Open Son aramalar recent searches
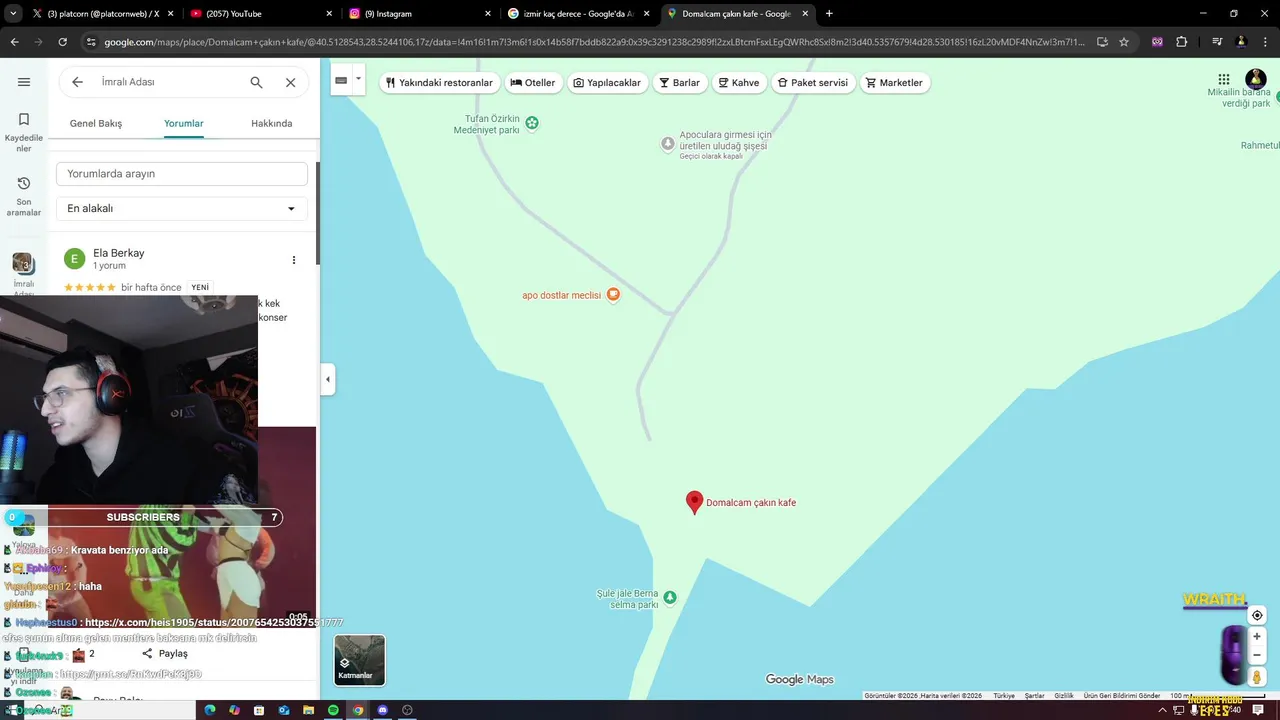 pos(24,196)
